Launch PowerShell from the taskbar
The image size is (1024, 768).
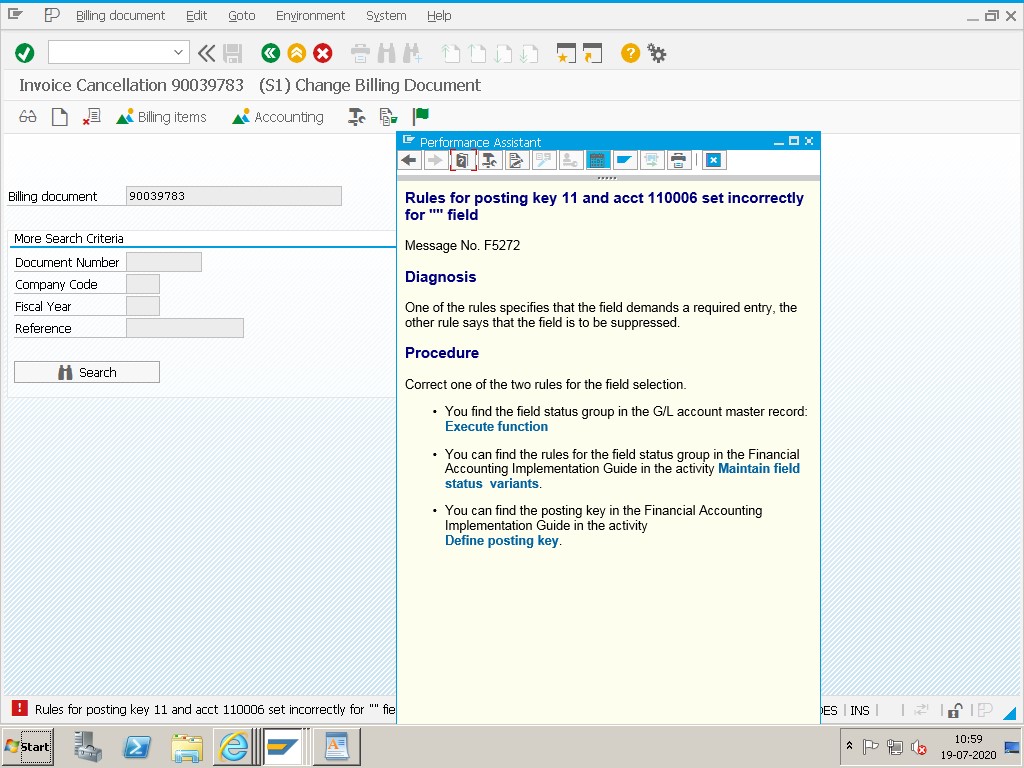coord(137,747)
